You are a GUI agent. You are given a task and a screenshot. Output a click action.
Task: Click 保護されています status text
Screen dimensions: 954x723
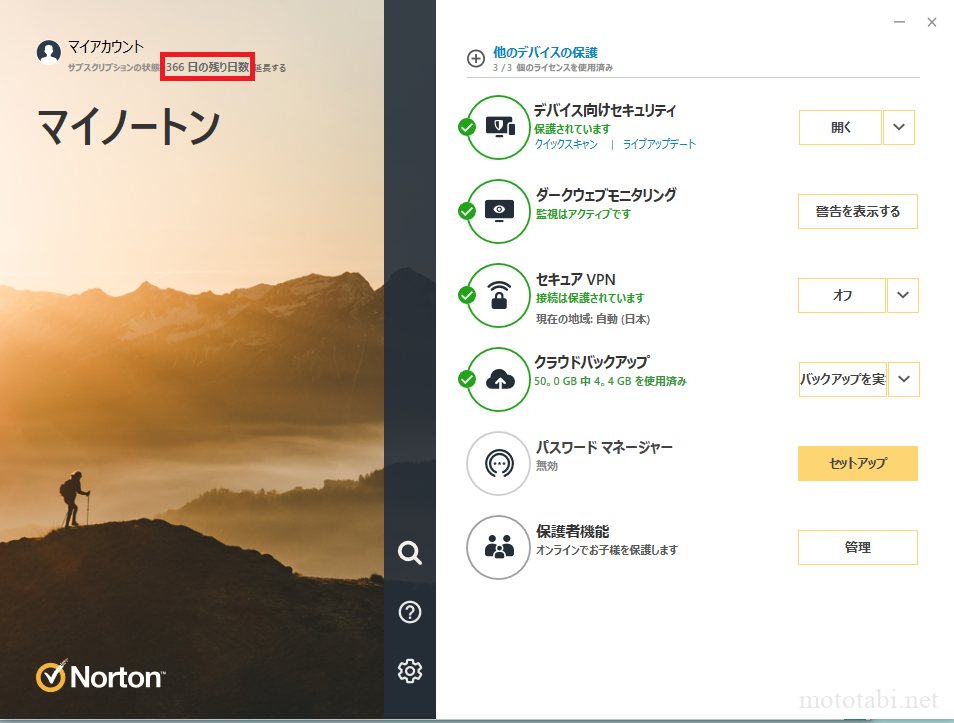pos(572,129)
